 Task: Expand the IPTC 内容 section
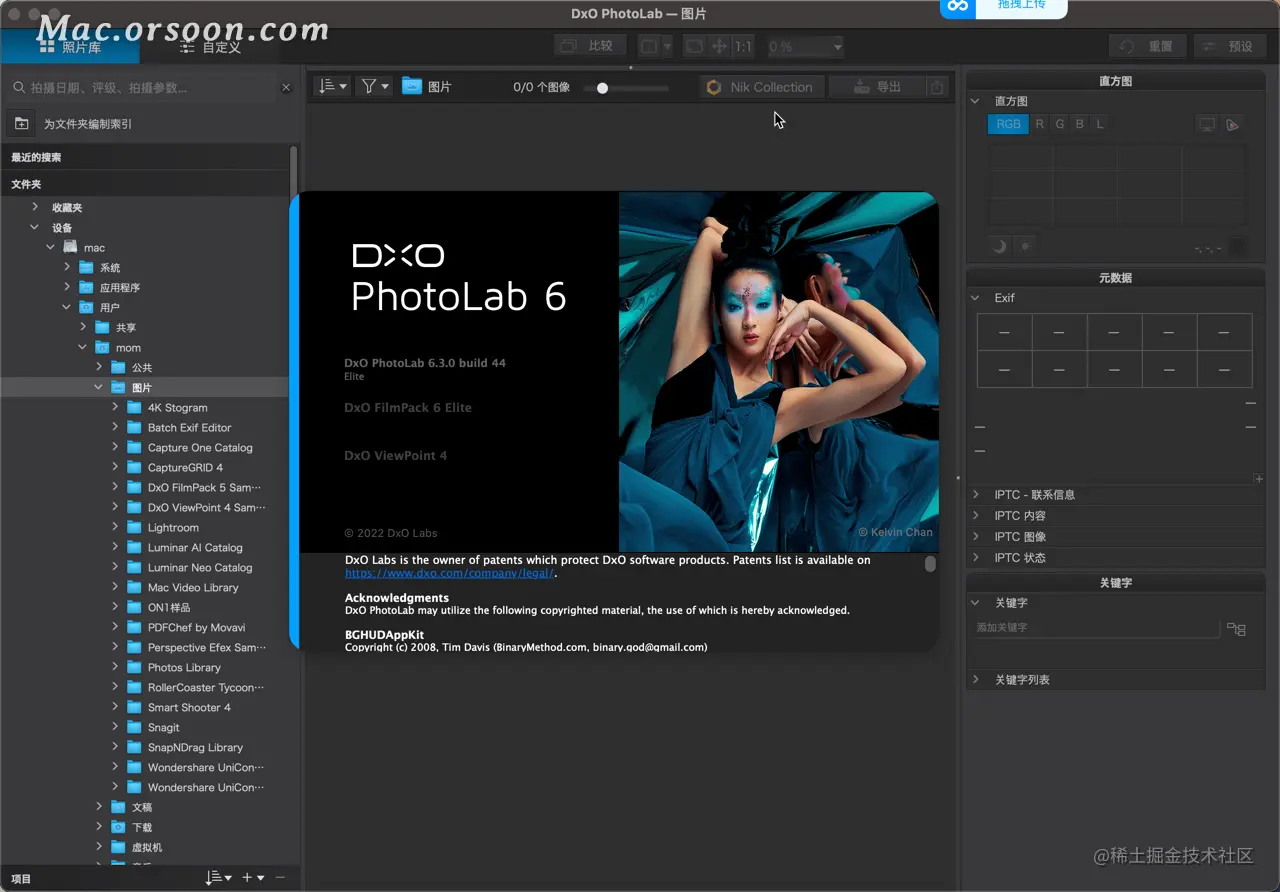coord(976,516)
